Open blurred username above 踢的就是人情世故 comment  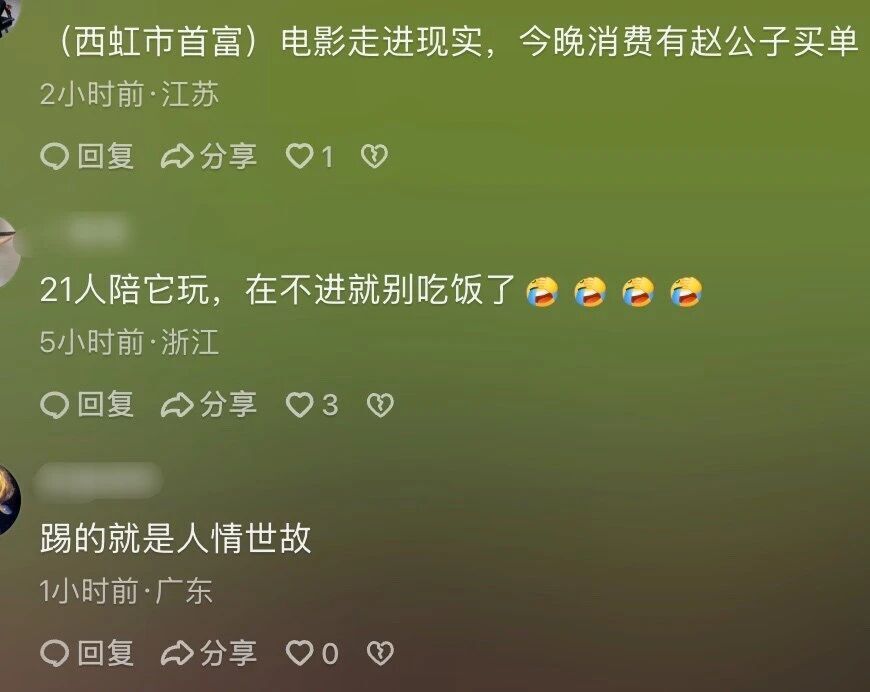pyautogui.click(x=98, y=480)
